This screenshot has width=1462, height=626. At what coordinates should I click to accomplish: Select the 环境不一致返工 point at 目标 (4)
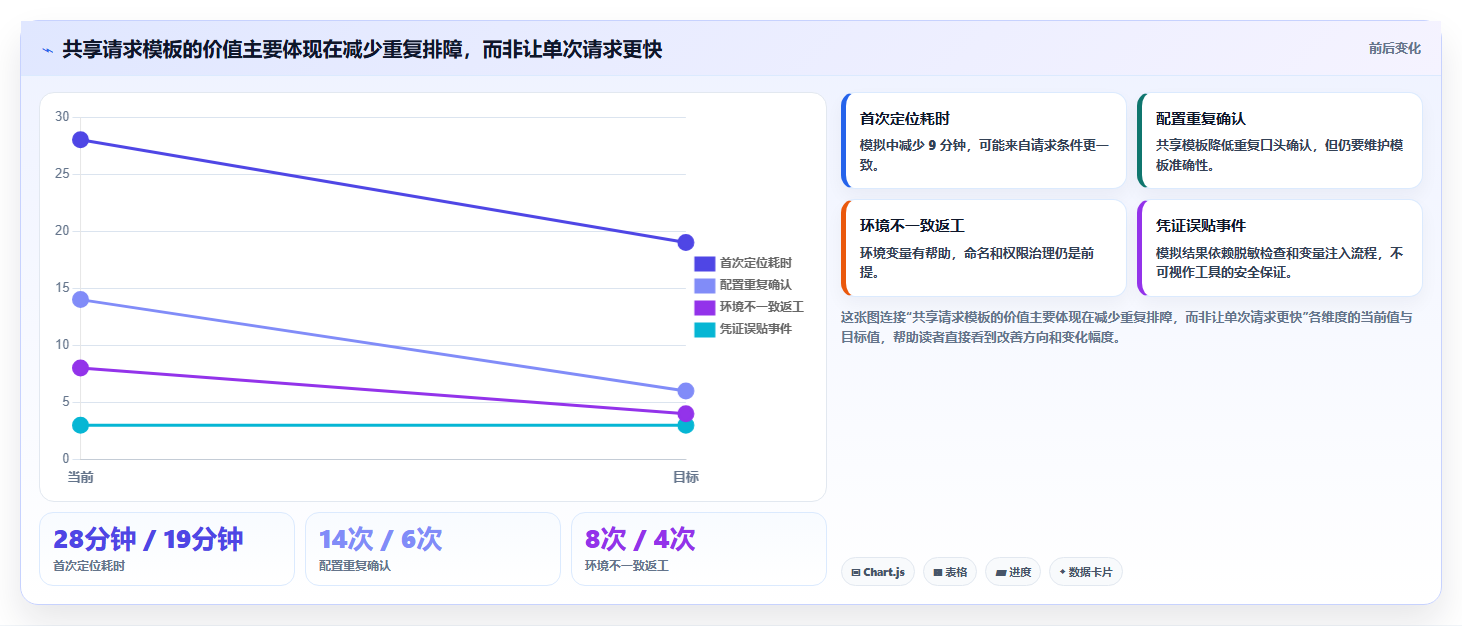click(686, 414)
